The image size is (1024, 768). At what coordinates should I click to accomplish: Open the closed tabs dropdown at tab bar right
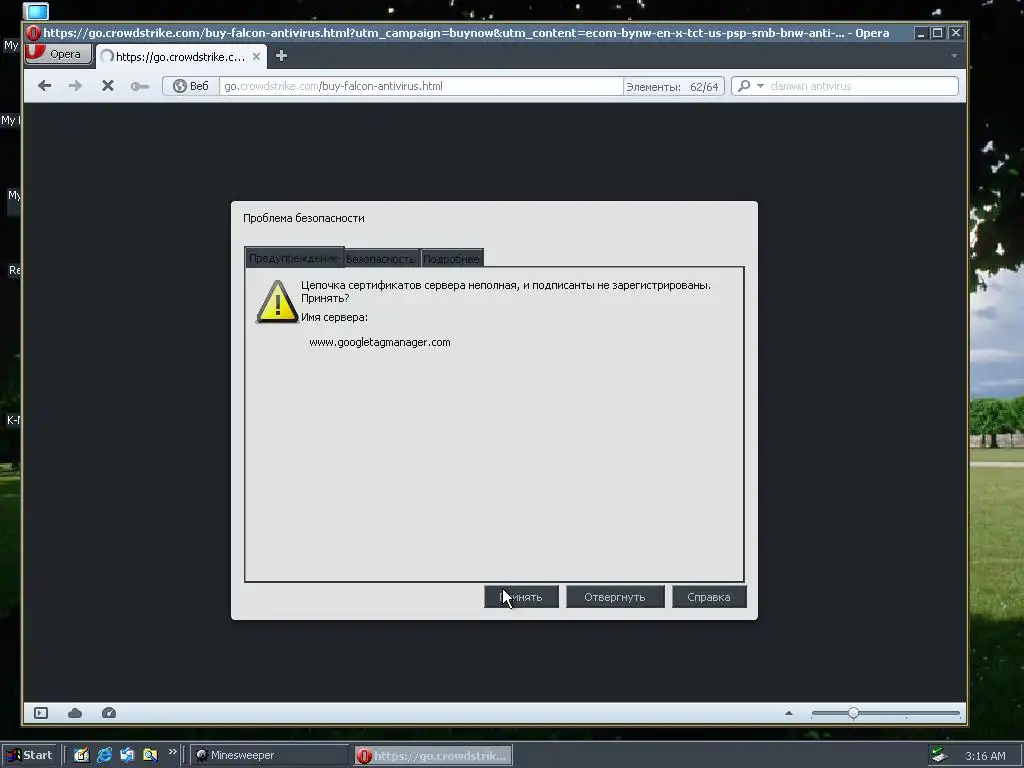point(954,56)
